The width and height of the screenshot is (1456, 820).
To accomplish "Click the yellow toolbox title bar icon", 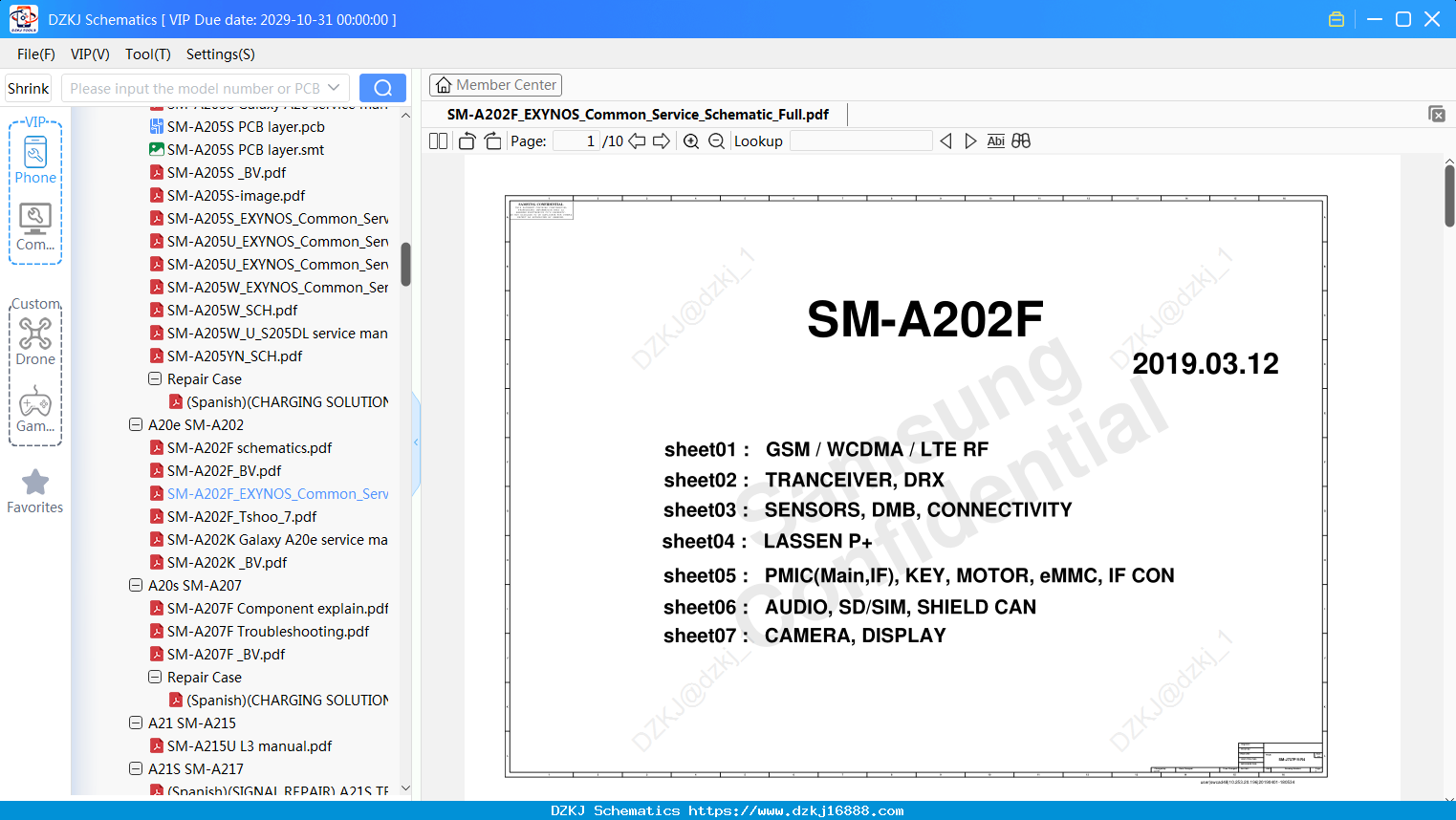I will point(1336,19).
